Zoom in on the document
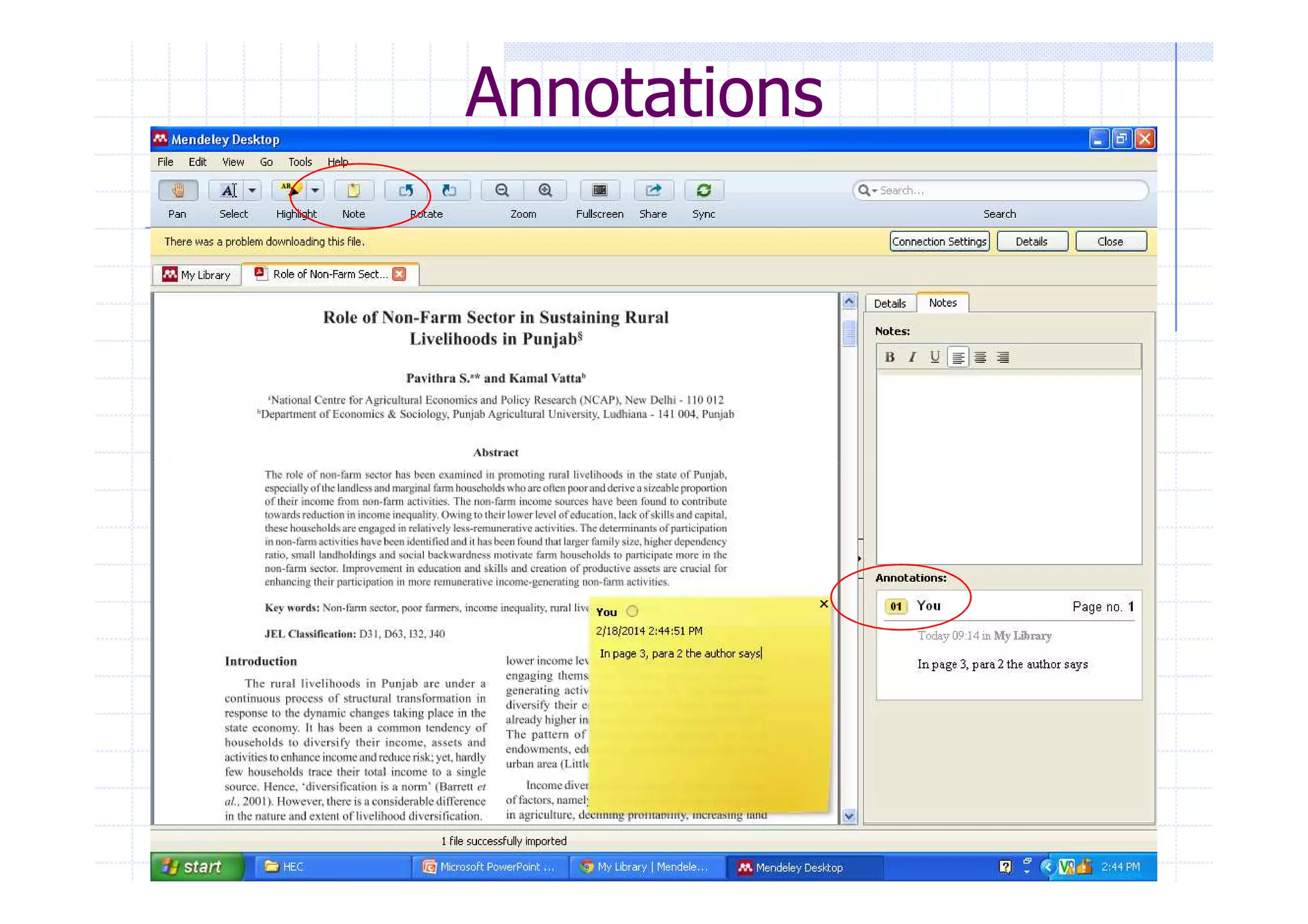This screenshot has width=1308, height=924. click(545, 190)
